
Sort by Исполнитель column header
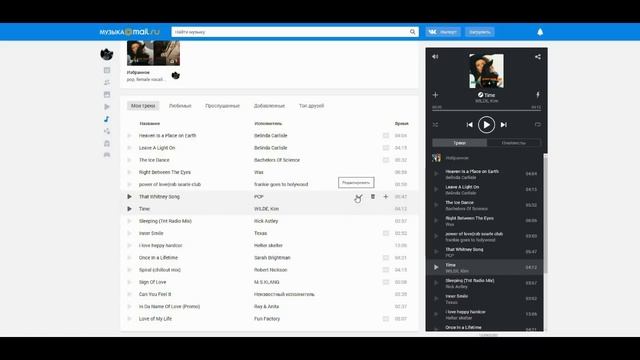[268, 123]
